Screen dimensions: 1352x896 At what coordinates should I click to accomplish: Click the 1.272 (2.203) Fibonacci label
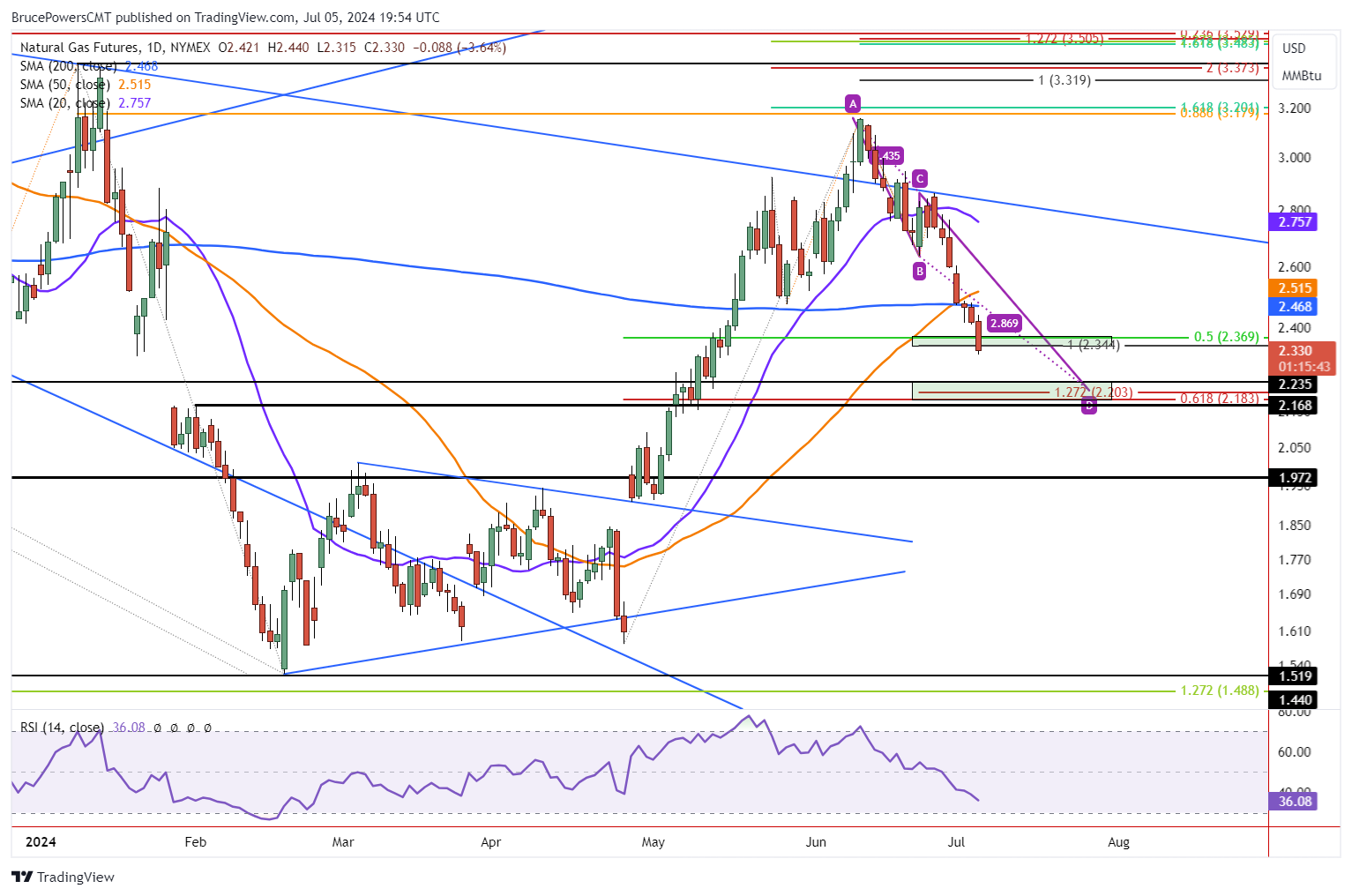[x=1094, y=392]
